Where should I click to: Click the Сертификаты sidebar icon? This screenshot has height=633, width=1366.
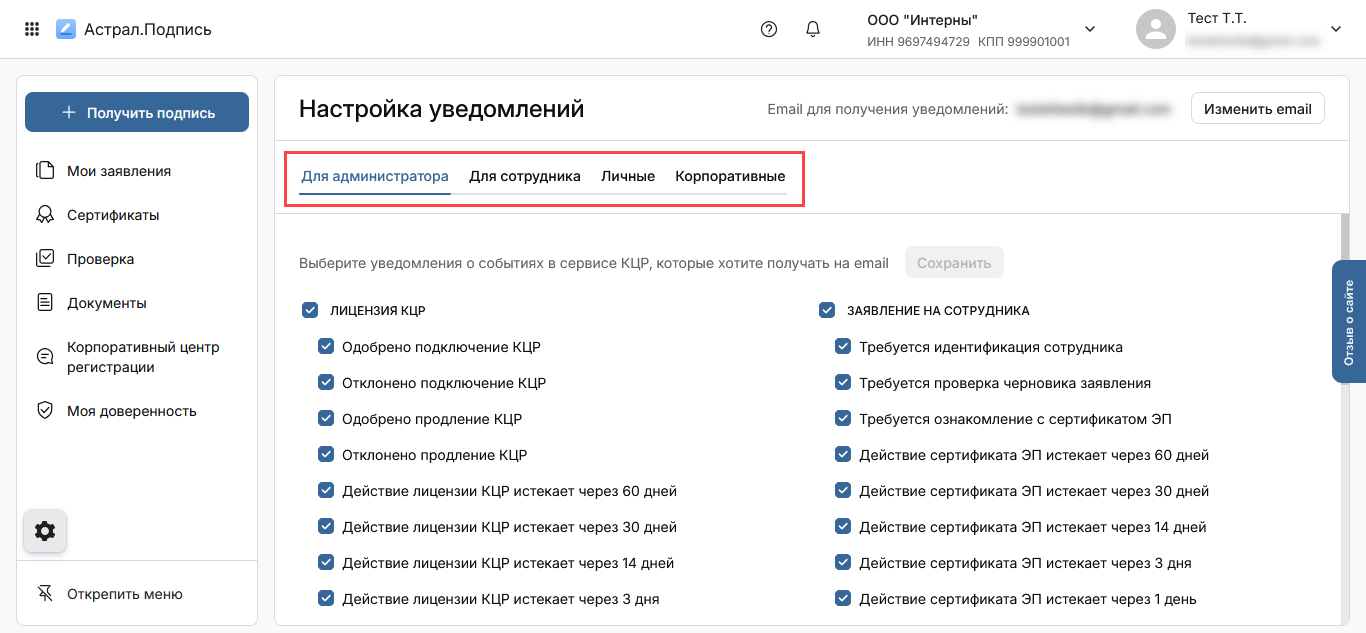pos(45,215)
